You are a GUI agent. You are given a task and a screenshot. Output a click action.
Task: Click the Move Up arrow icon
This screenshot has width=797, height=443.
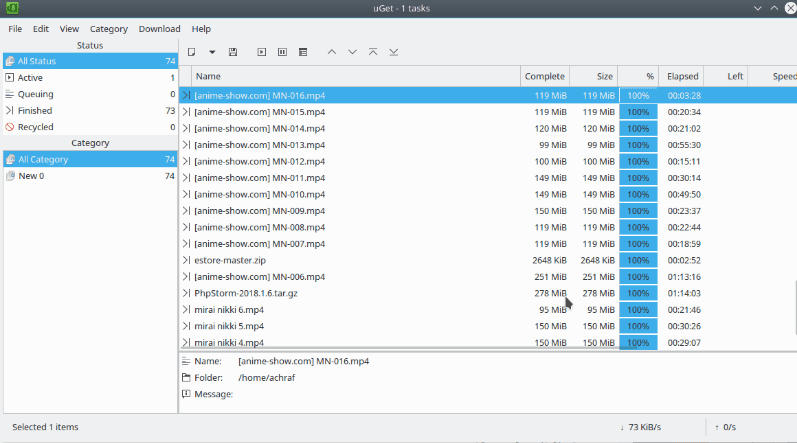[331, 52]
